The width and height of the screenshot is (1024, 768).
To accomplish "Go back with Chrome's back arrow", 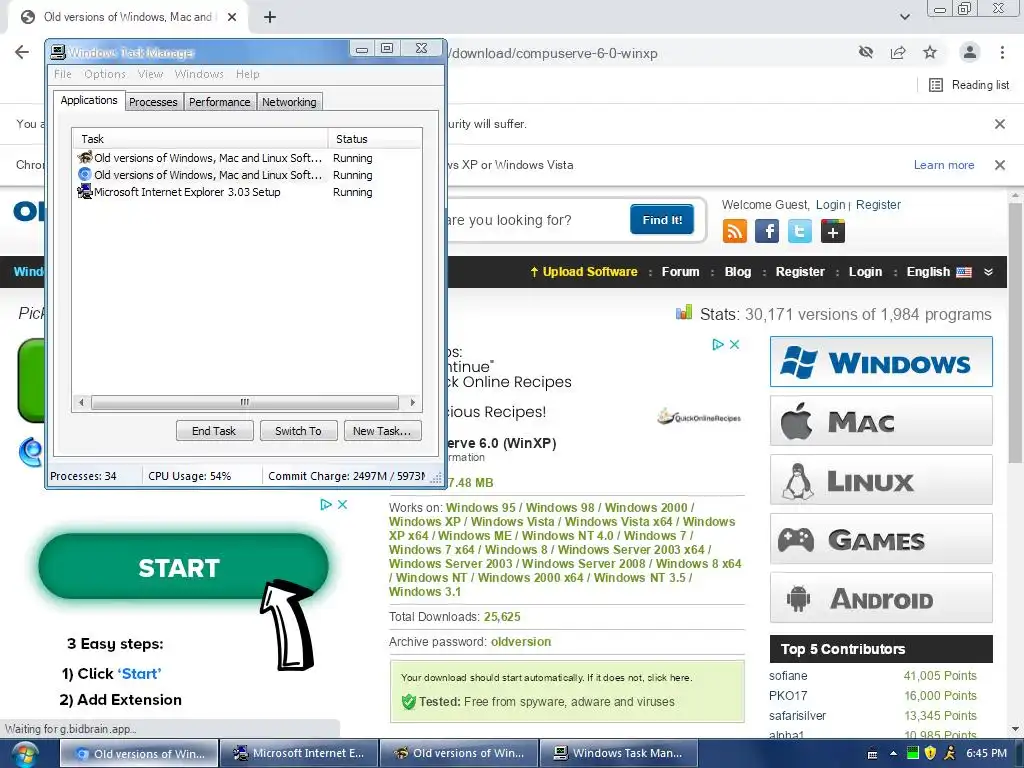I will coord(22,53).
